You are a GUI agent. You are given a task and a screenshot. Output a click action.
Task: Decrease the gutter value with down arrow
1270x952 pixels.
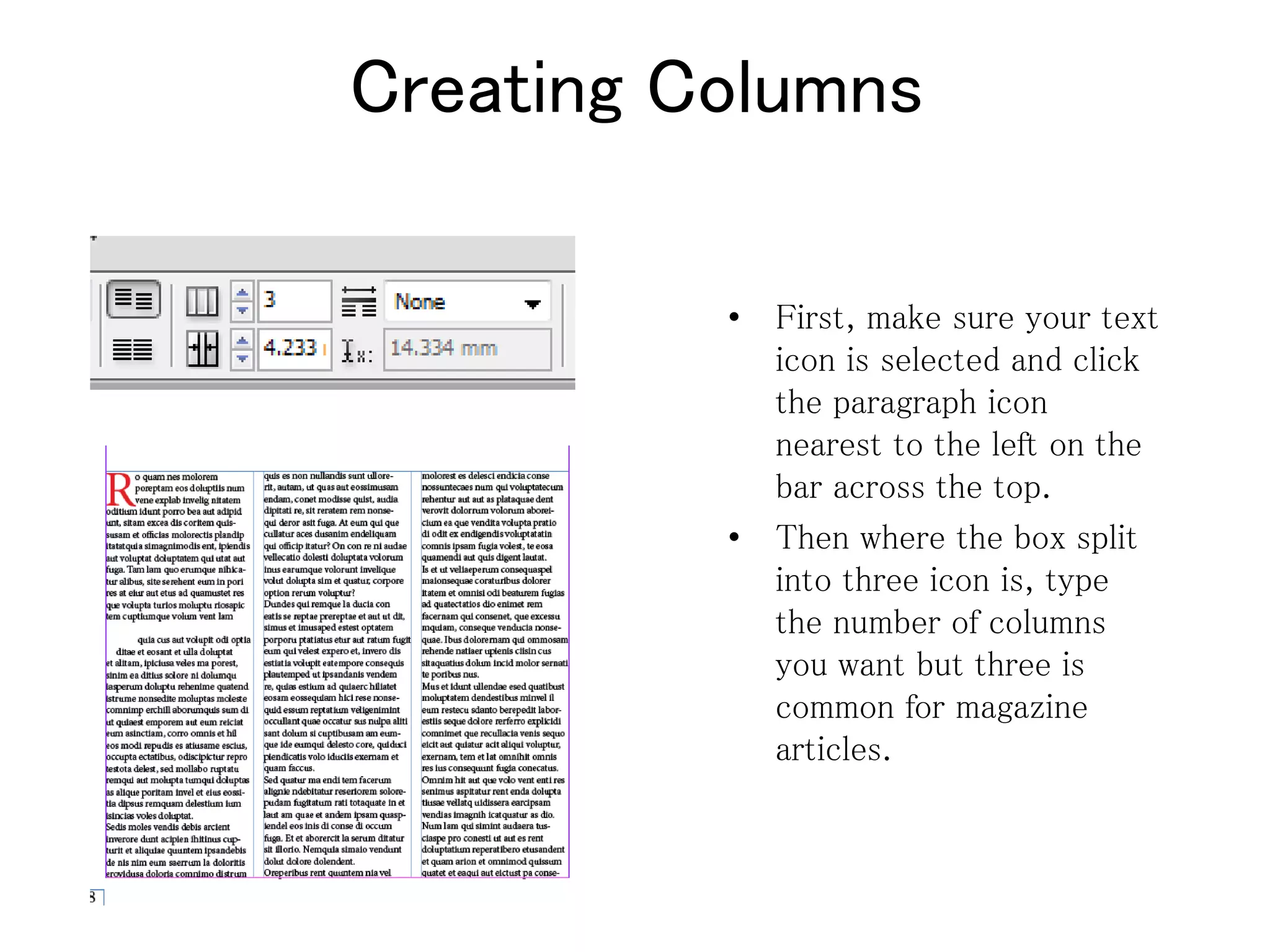242,360
